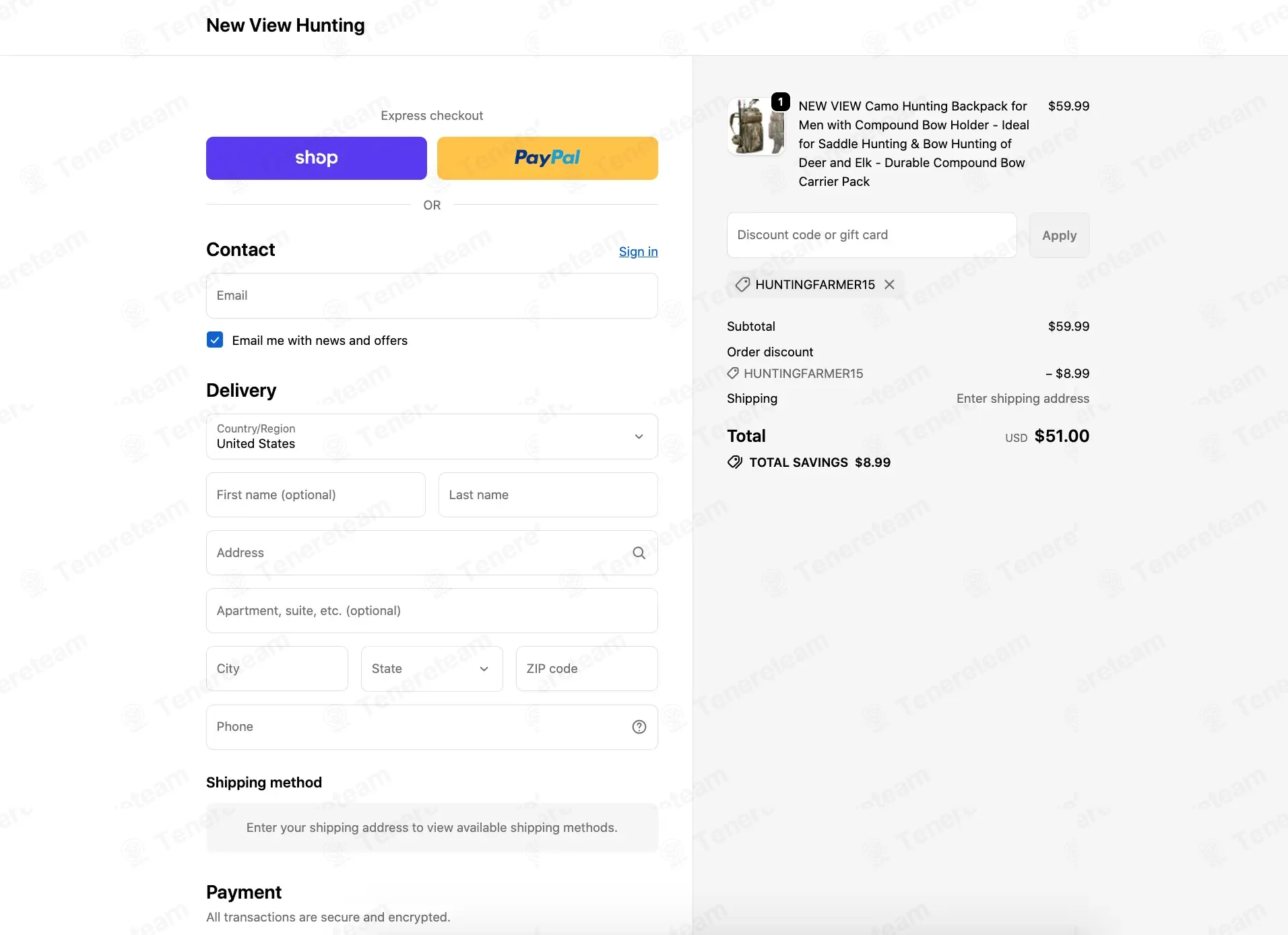Click the Apartment, suite, etc. field
The image size is (1288, 935).
pos(432,611)
